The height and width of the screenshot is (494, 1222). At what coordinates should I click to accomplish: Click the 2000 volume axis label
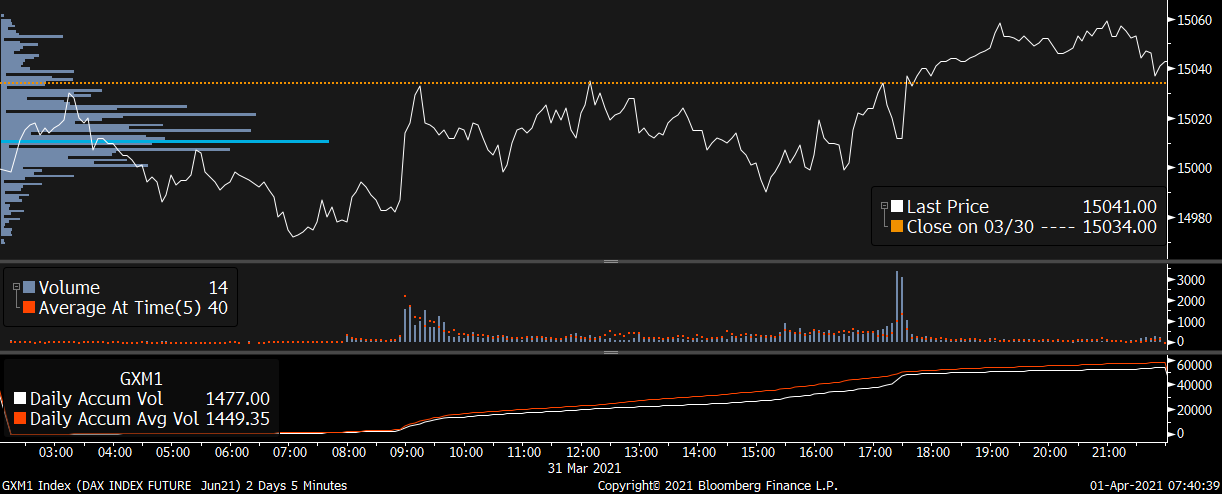click(1191, 301)
